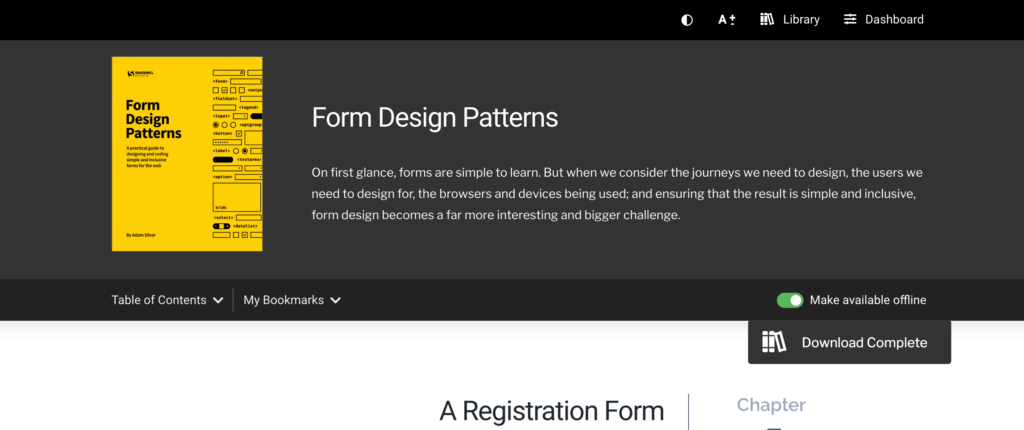Click the Dashboard sliders icon
This screenshot has width=1024, height=430.
(850, 20)
